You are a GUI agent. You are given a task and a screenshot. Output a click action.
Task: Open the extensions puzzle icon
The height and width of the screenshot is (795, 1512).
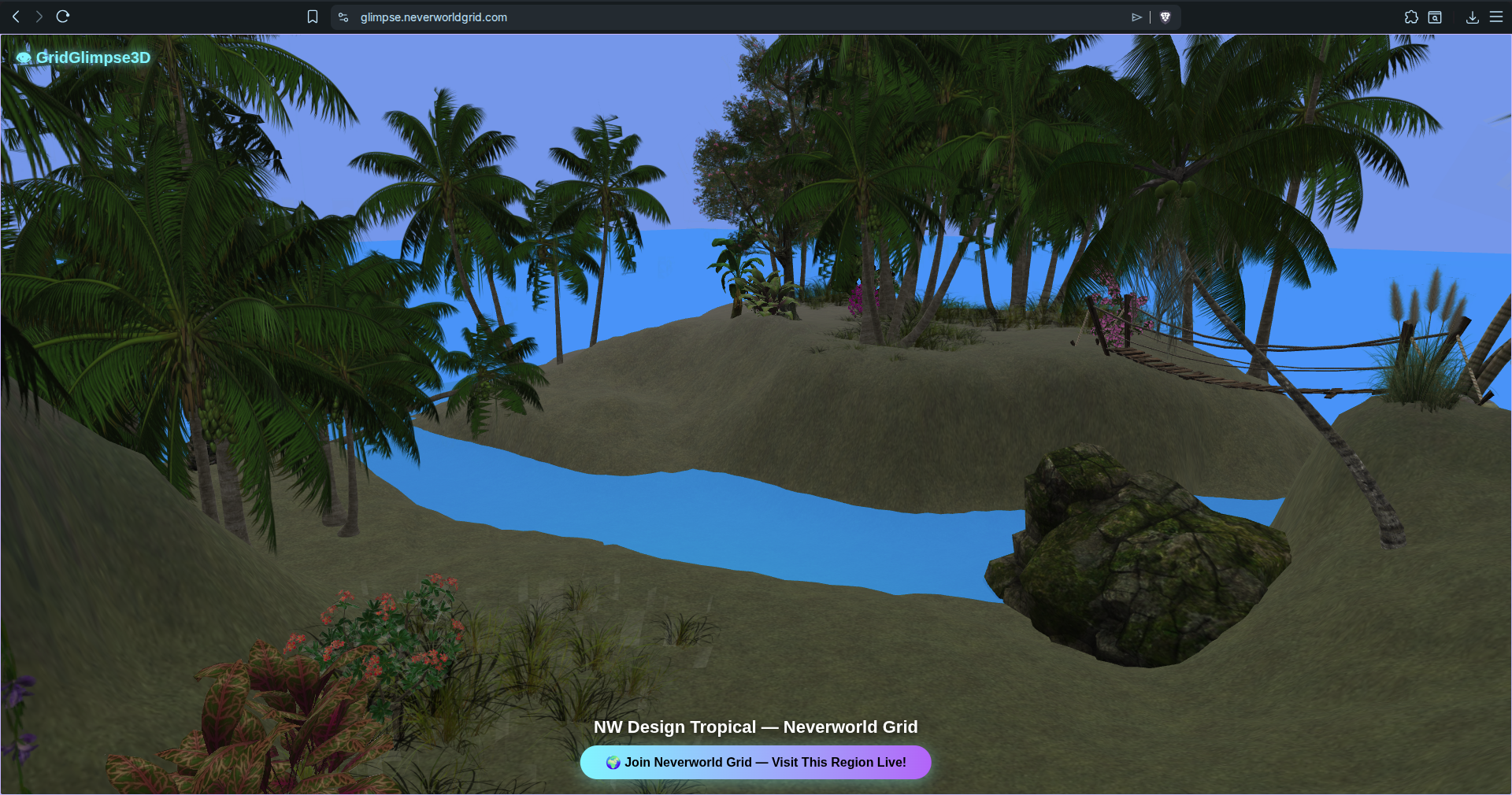(x=1411, y=17)
